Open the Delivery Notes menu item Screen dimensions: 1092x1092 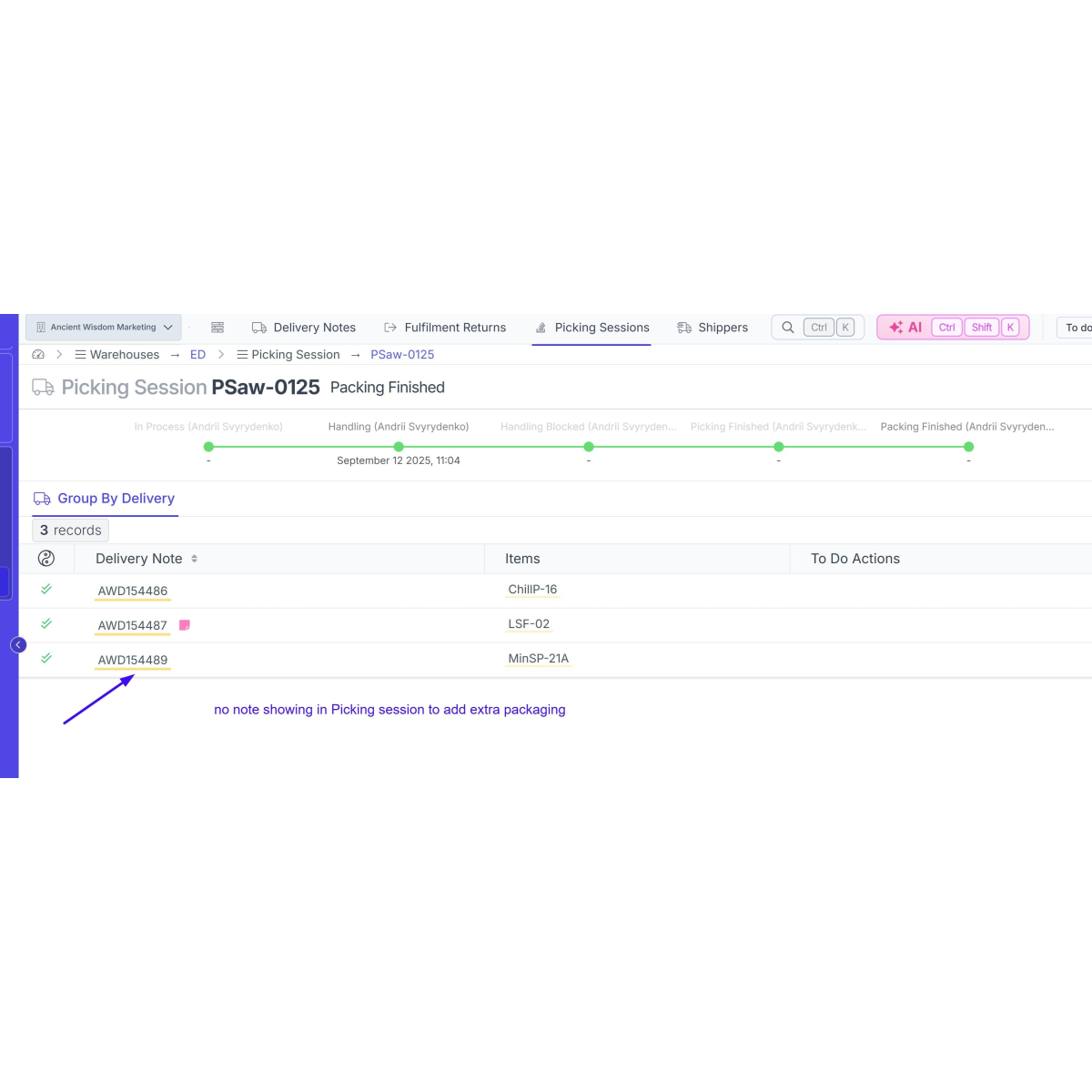pyautogui.click(x=304, y=328)
